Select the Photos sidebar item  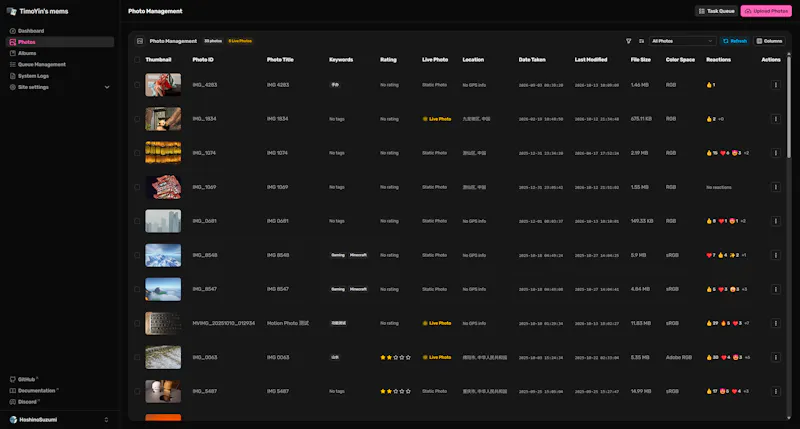[x=60, y=42]
